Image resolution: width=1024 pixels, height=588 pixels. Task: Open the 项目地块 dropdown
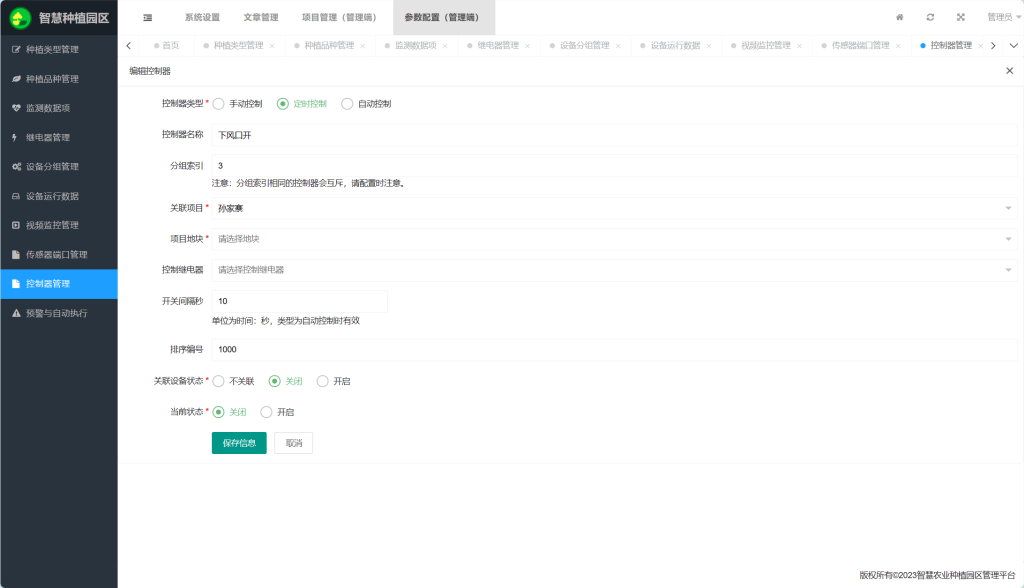pyautogui.click(x=613, y=239)
